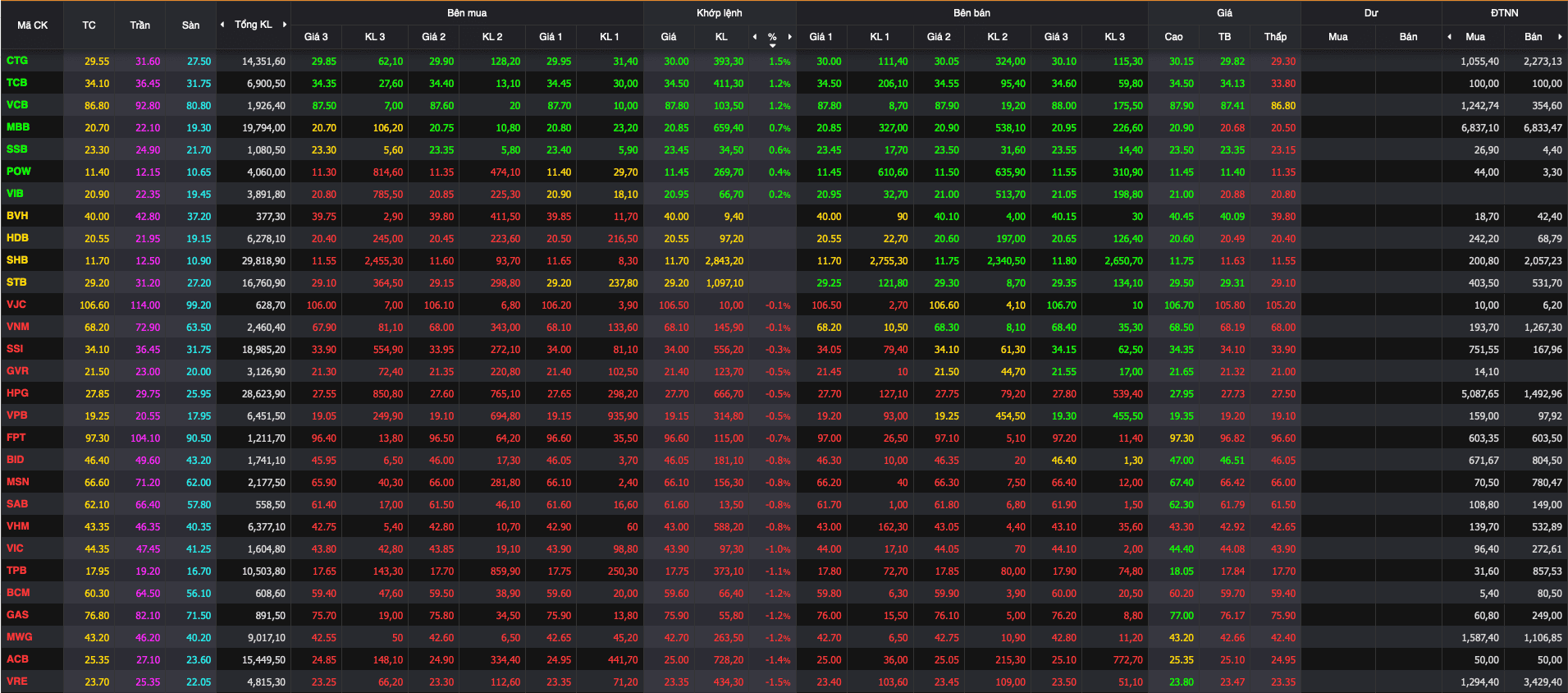
Task: Open the ACB stock symbol
Action: pos(17,659)
